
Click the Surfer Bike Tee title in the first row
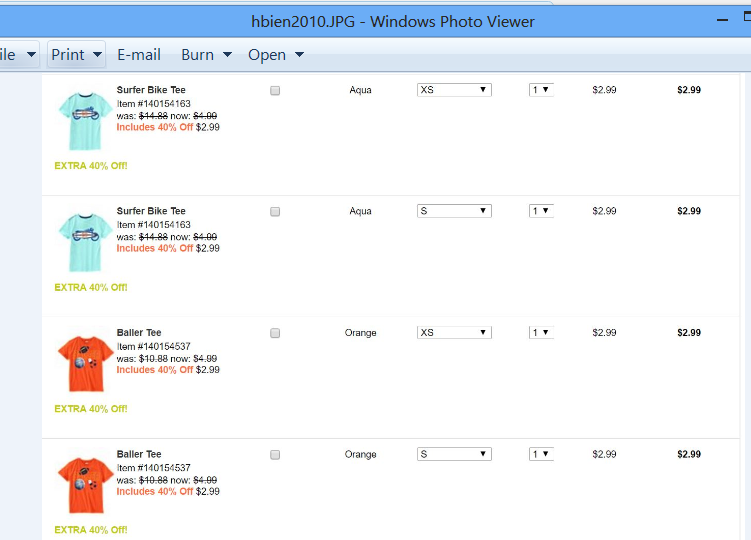pyautogui.click(x=151, y=90)
